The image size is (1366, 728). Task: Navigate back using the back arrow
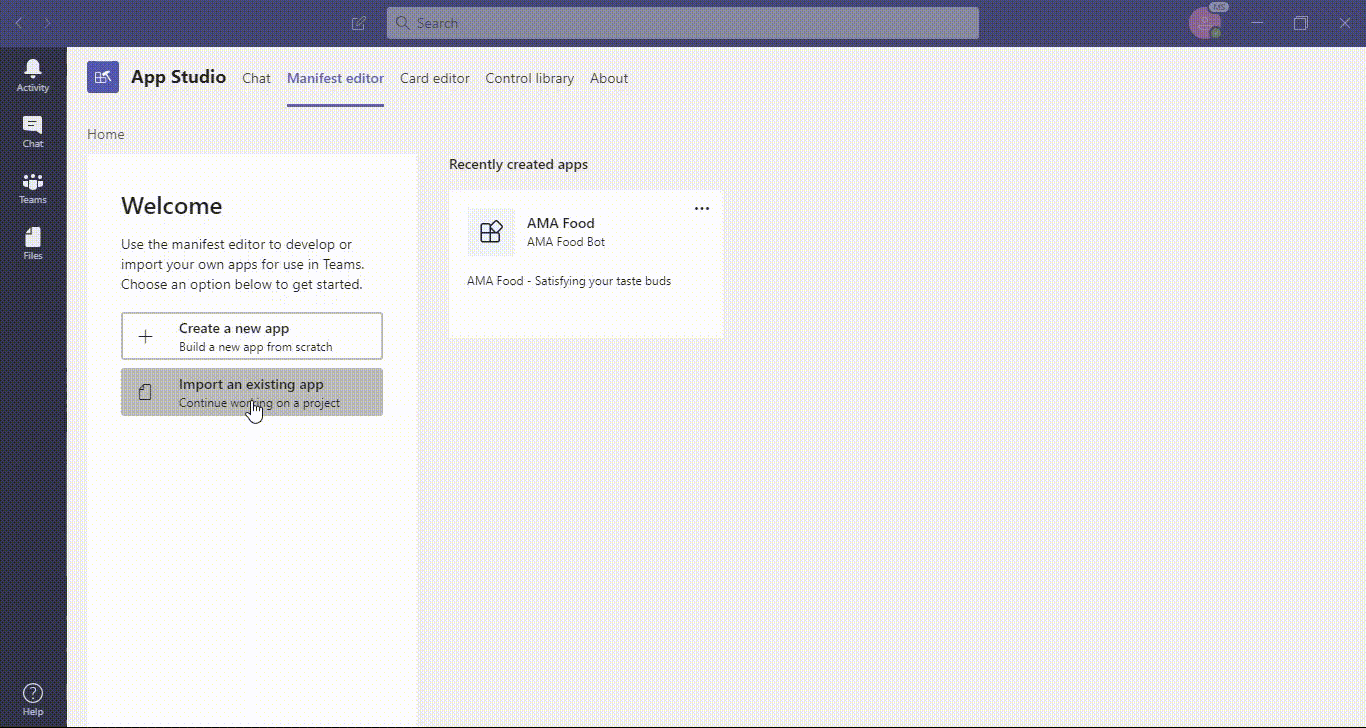tap(19, 23)
